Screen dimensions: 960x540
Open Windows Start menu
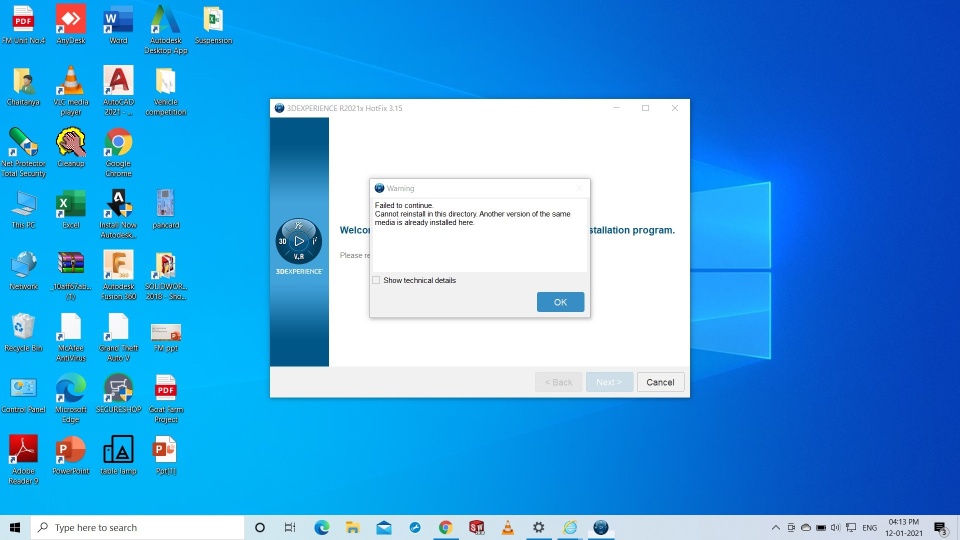click(15, 527)
